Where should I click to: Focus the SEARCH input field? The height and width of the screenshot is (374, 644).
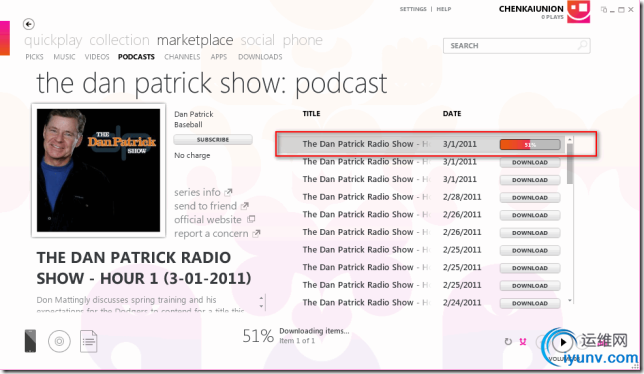517,46
